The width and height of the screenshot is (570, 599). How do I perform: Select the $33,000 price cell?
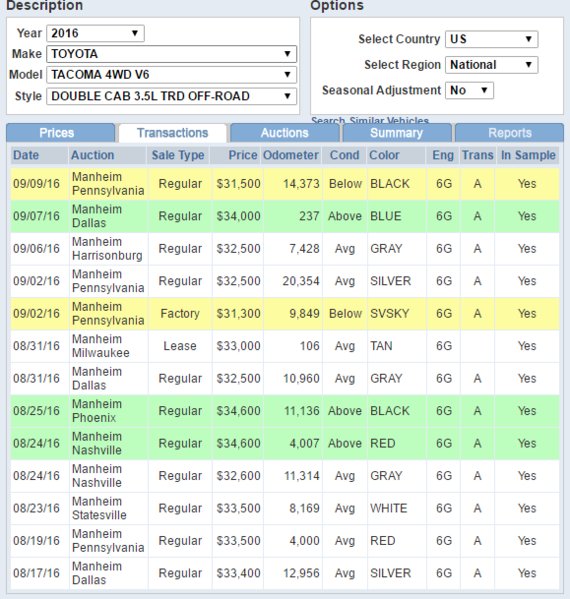click(238, 346)
